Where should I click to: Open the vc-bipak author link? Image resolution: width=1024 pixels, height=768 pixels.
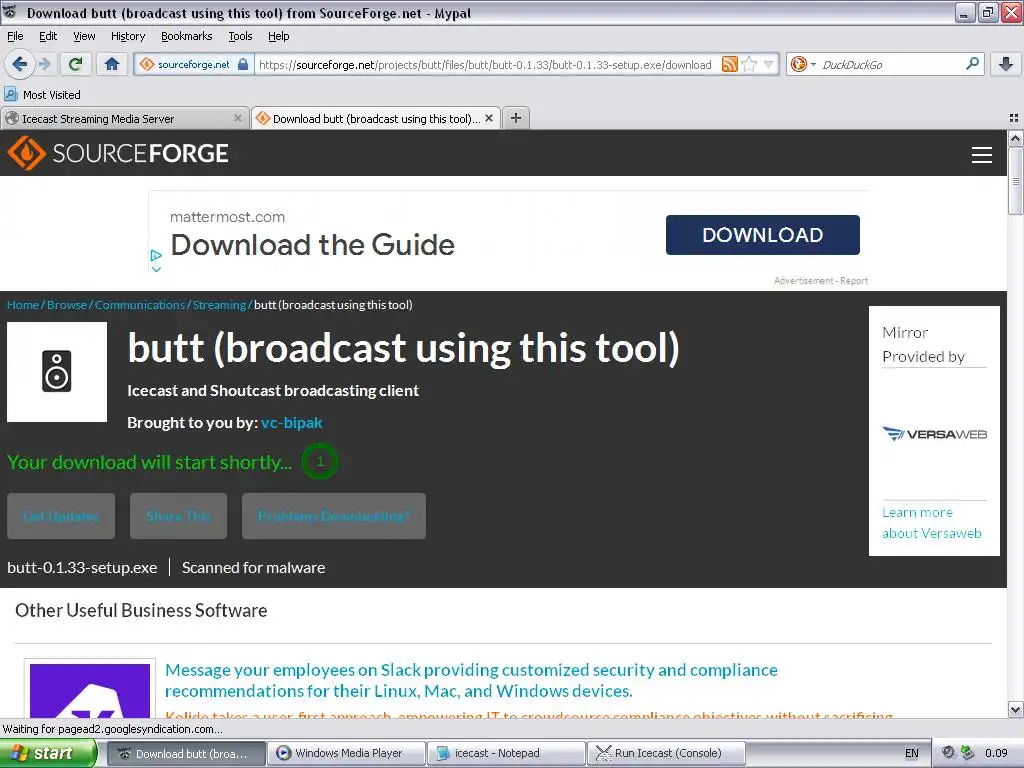pos(291,423)
